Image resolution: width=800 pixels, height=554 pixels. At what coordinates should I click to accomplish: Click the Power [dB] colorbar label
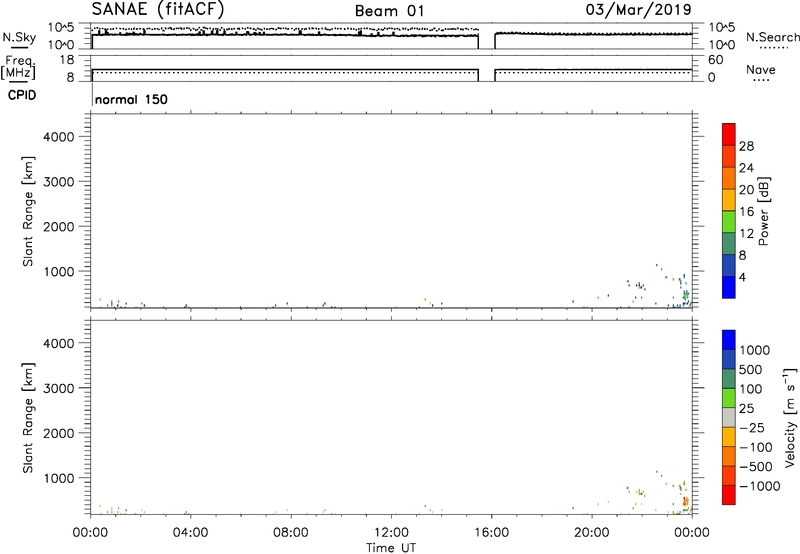(x=763, y=211)
